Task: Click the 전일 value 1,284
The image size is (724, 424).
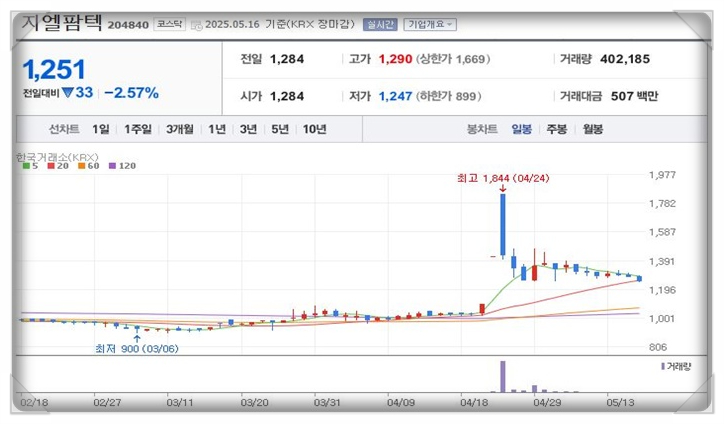Action: [287, 59]
